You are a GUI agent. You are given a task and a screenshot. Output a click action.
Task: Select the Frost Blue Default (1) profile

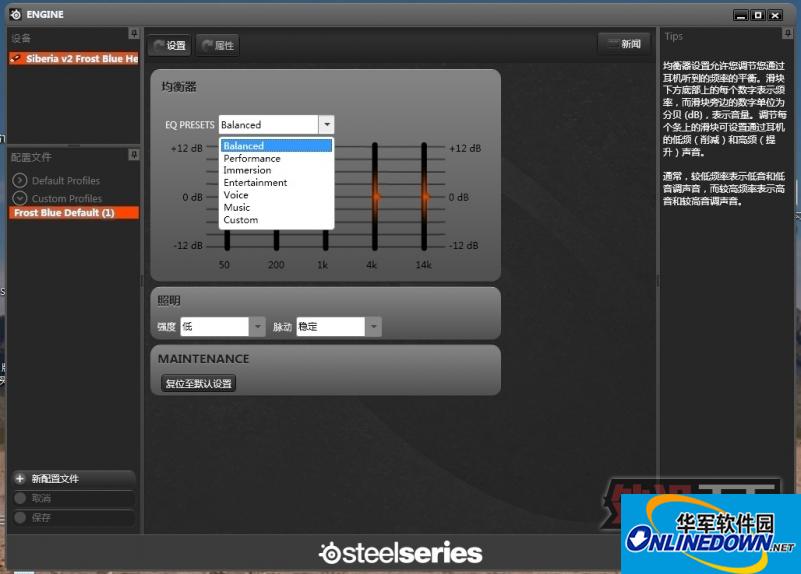pyautogui.click(x=74, y=213)
